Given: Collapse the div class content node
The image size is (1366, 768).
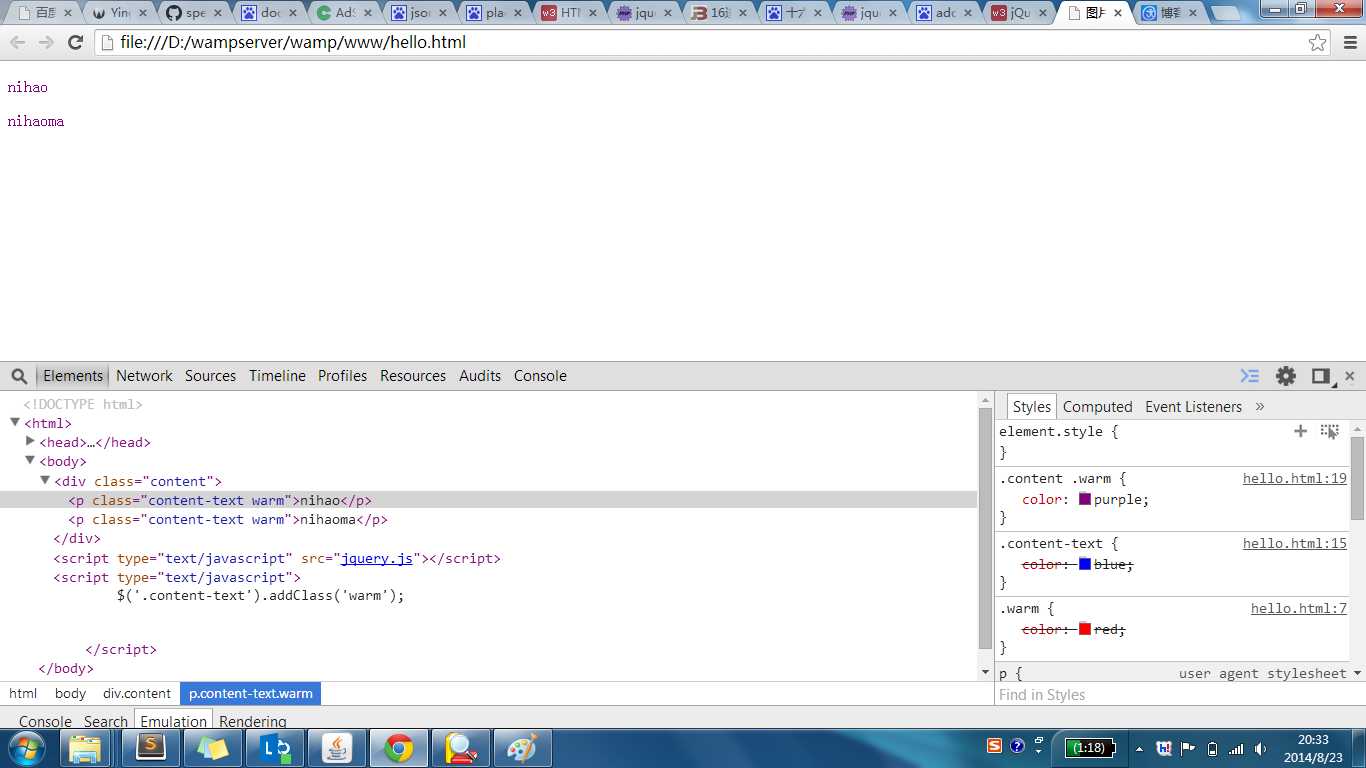Looking at the screenshot, I should click(45, 480).
